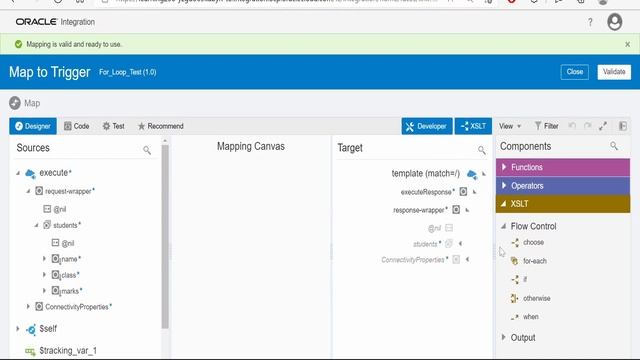Screen dimensions: 640x360
Task: Expand the Output group
Action: pos(504,337)
